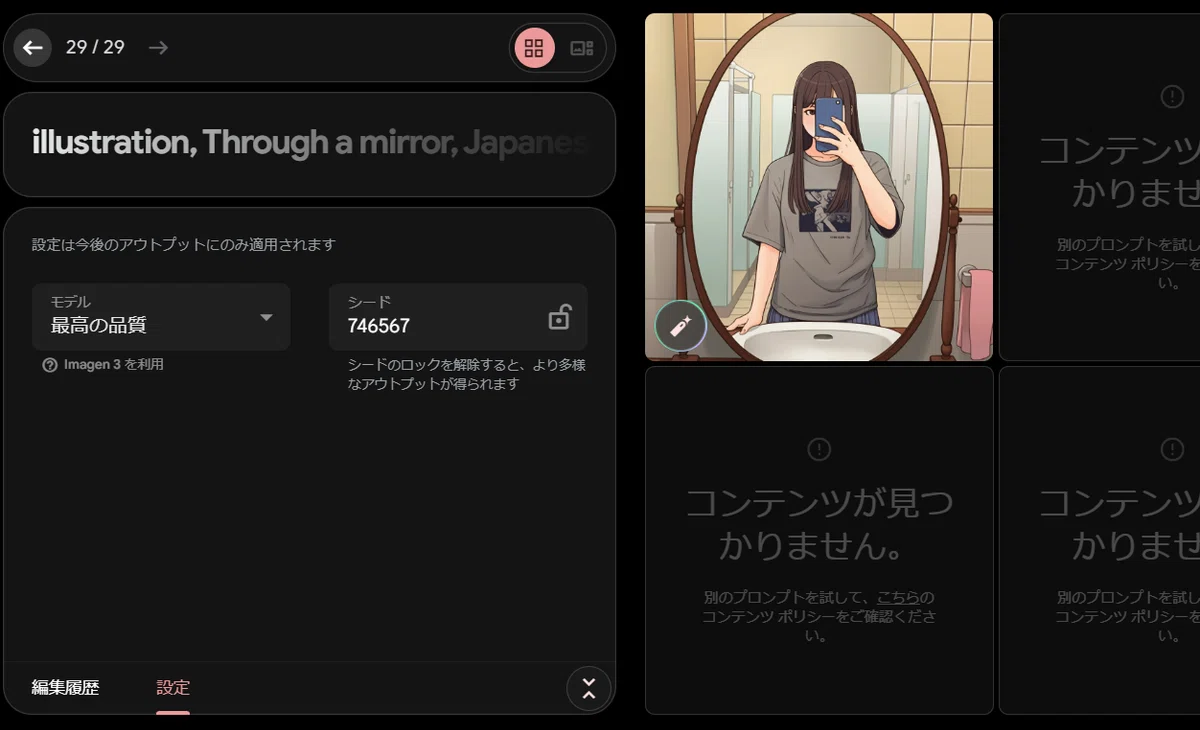Toggle the seed lock icon
Viewport: 1200px width, 730px height.
(560, 317)
